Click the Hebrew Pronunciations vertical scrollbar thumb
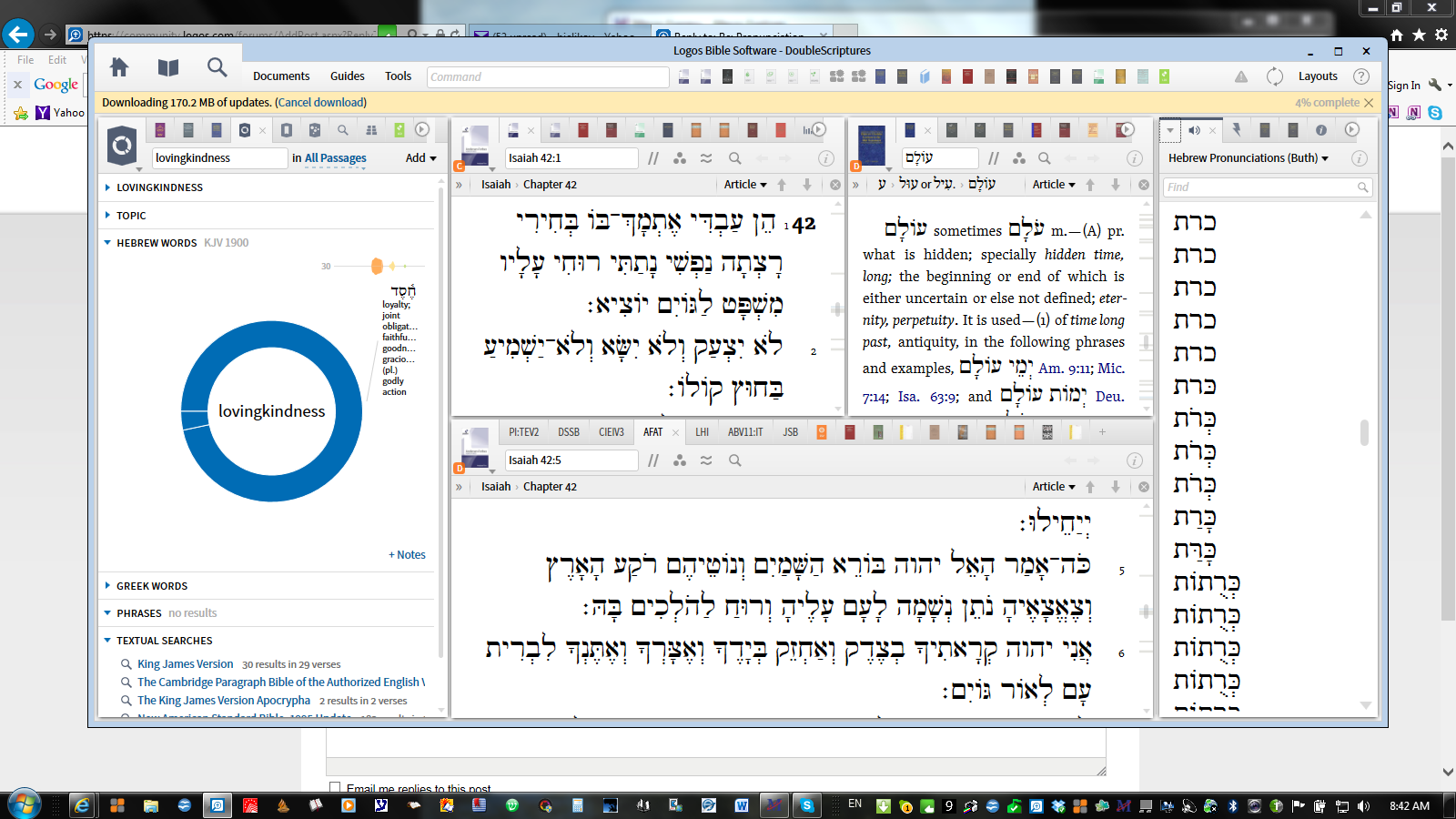The image size is (1456, 819). (1364, 432)
